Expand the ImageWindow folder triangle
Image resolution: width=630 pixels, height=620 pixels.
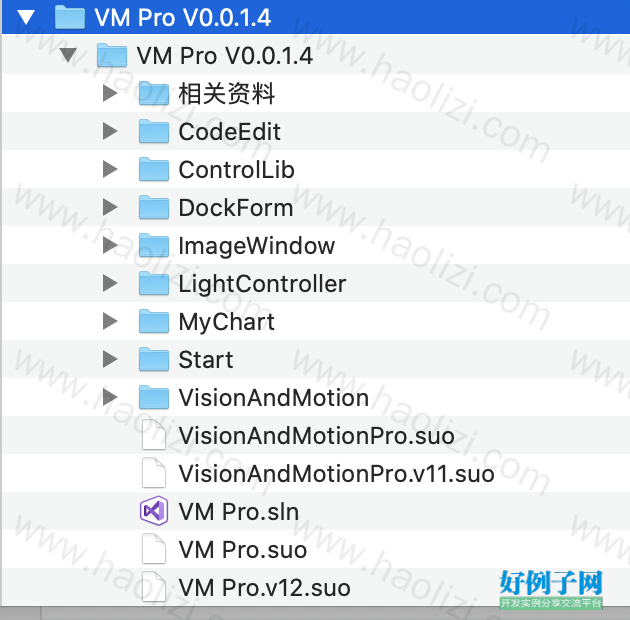110,245
